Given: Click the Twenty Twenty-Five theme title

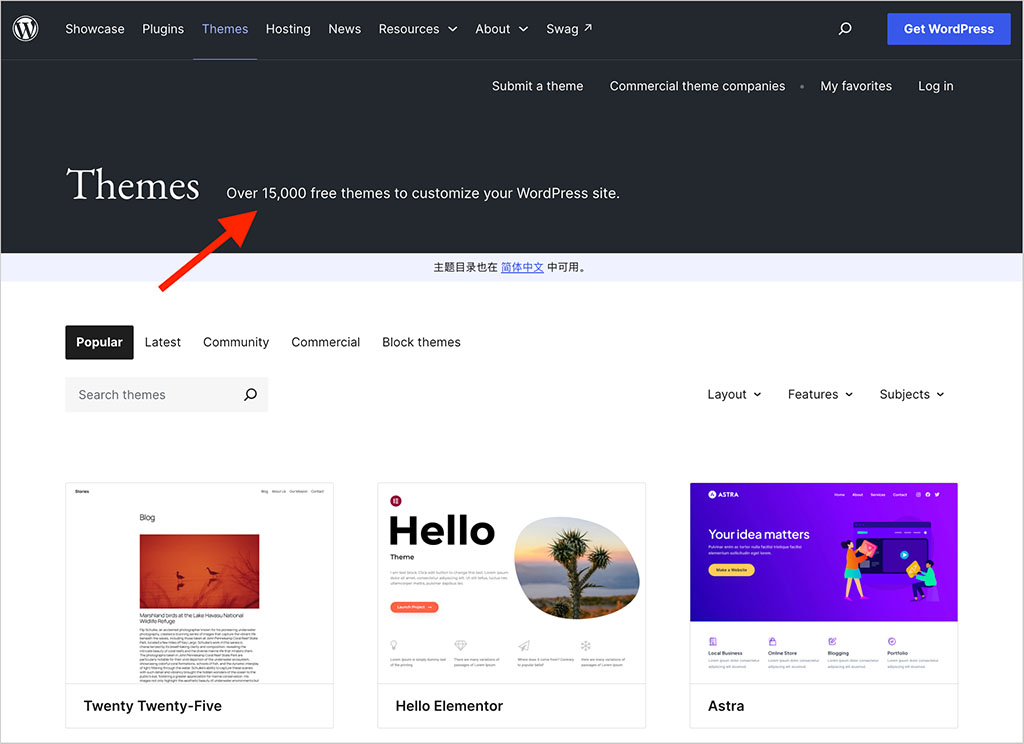Looking at the screenshot, I should coord(153,706).
